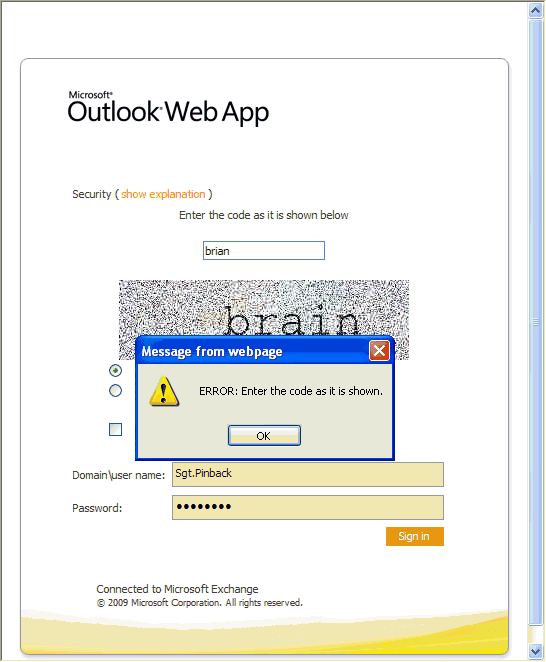Click the vertical scrollbar thumb

click(x=535, y=323)
